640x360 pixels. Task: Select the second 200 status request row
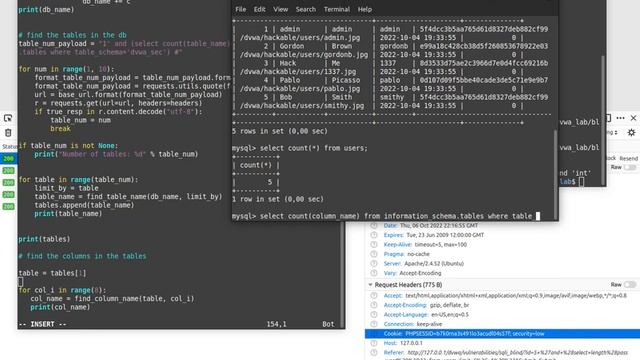(8, 171)
